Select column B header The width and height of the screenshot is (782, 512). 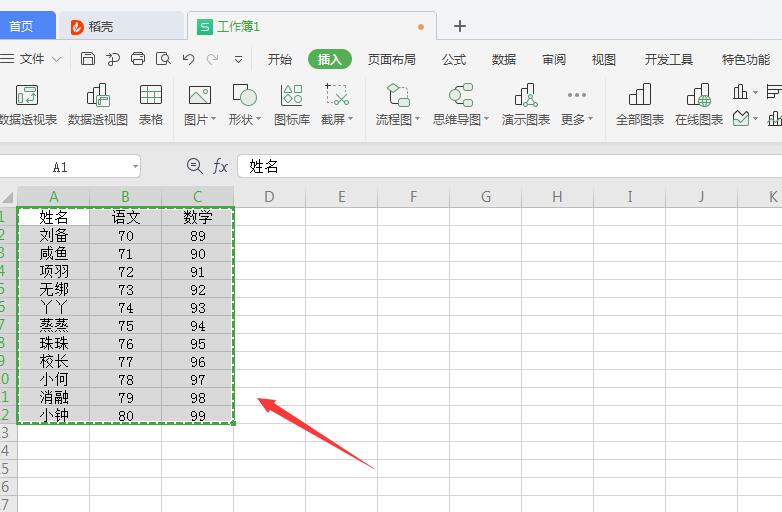coord(125,197)
